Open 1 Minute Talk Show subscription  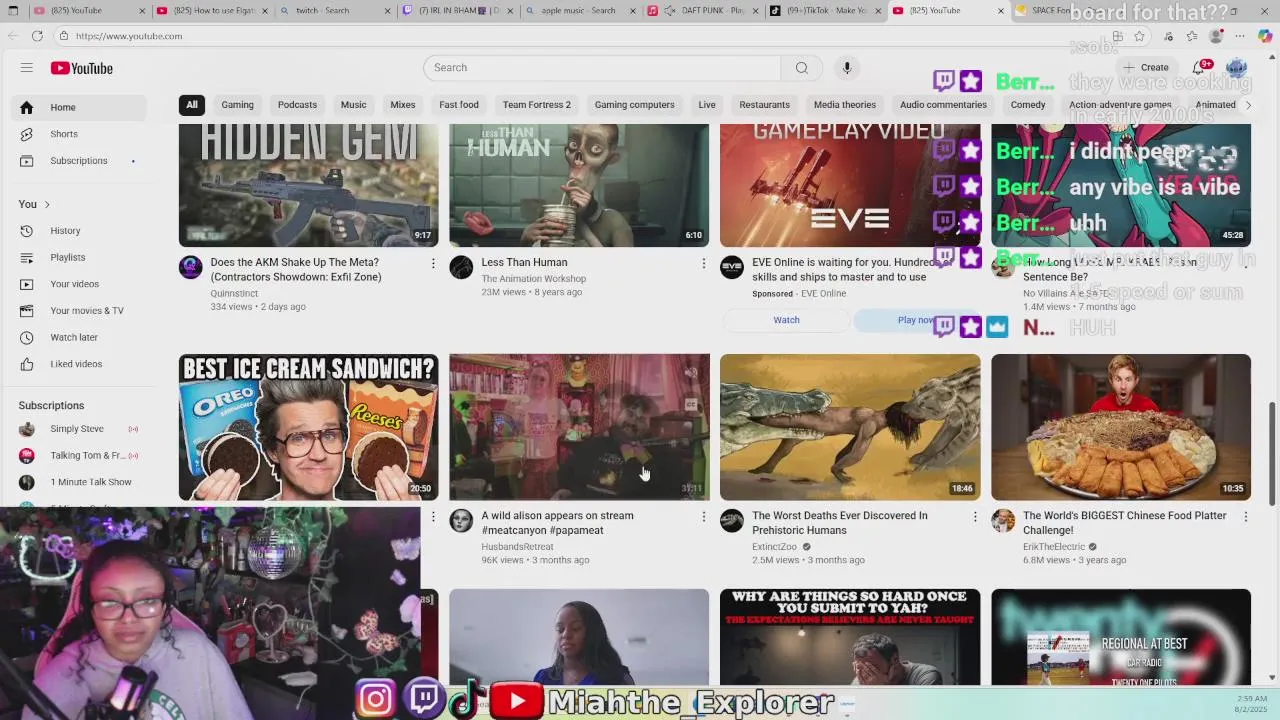tap(78, 482)
